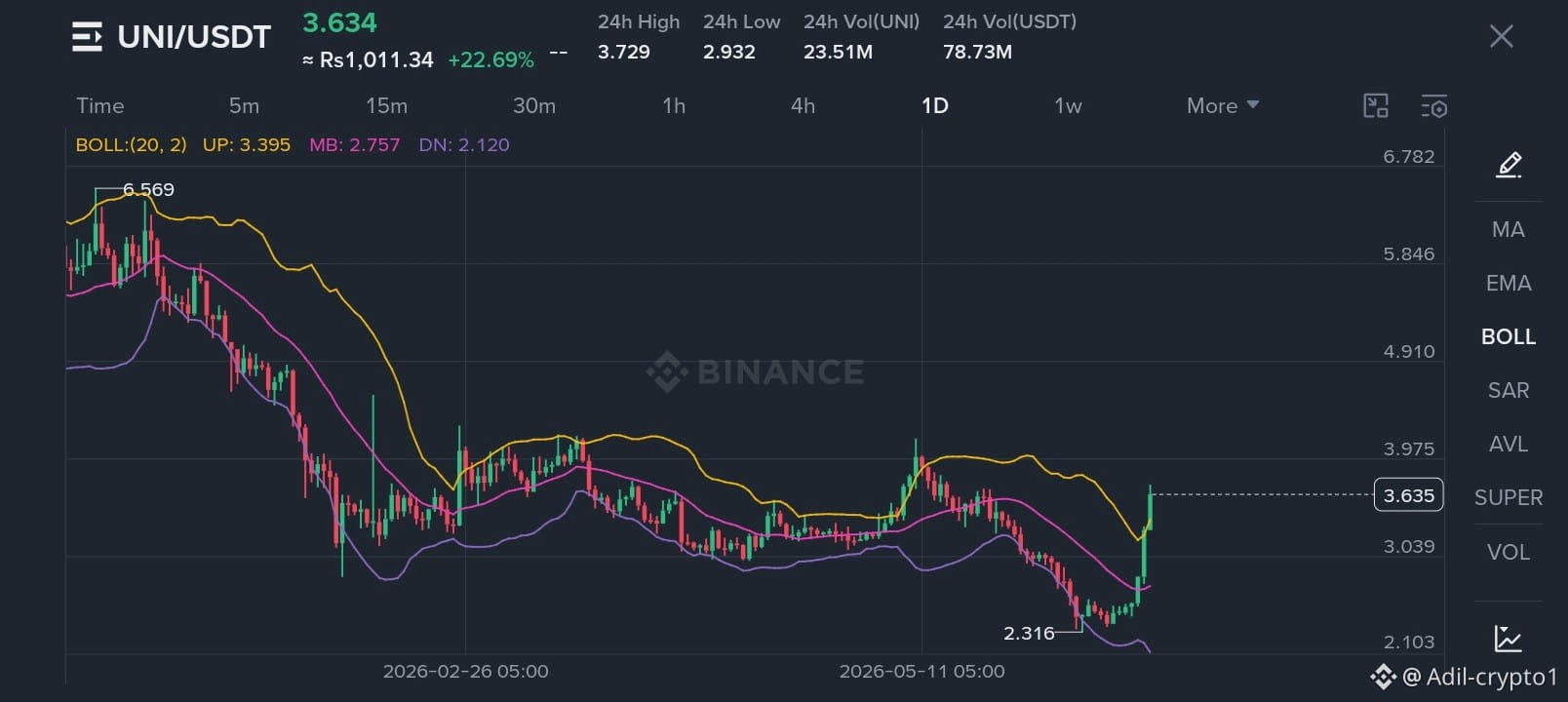This screenshot has width=1568, height=702.
Task: Click the 3.635 current price tag
Action: click(x=1408, y=495)
